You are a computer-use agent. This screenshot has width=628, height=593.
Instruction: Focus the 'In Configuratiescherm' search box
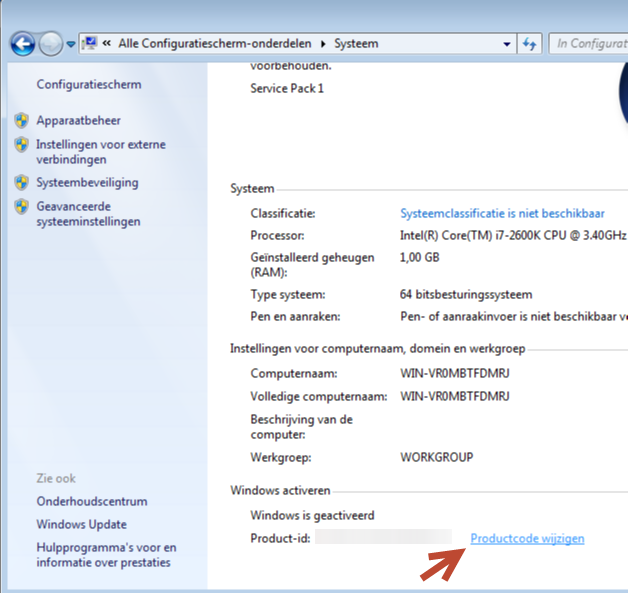pos(588,43)
